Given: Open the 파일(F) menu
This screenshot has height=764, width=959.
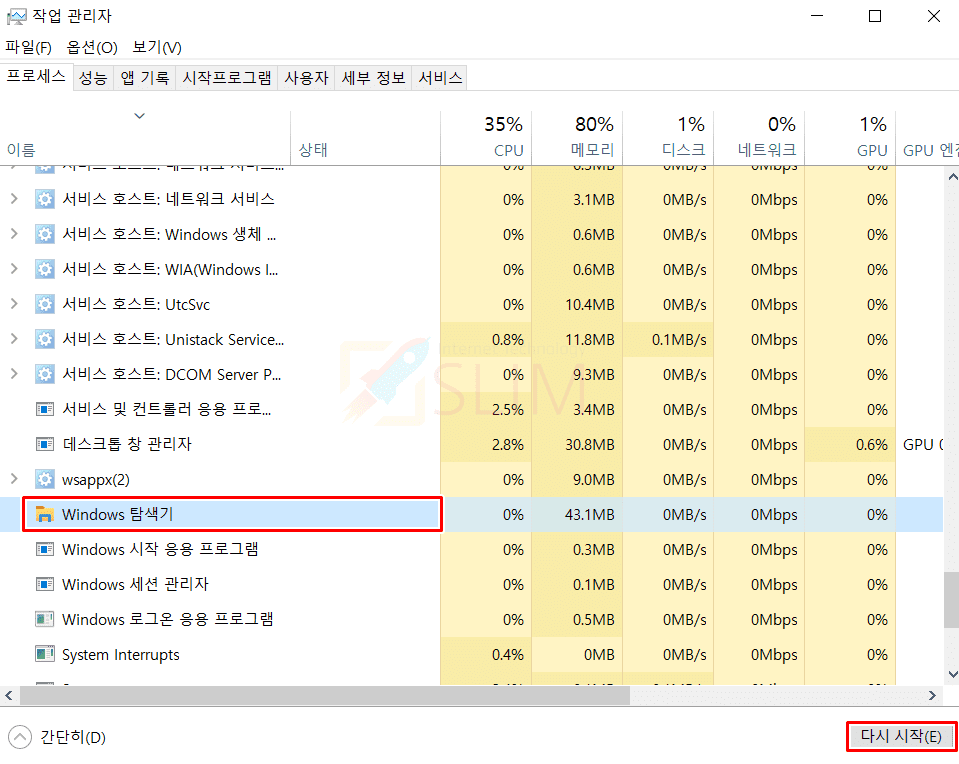Looking at the screenshot, I should 28,47.
